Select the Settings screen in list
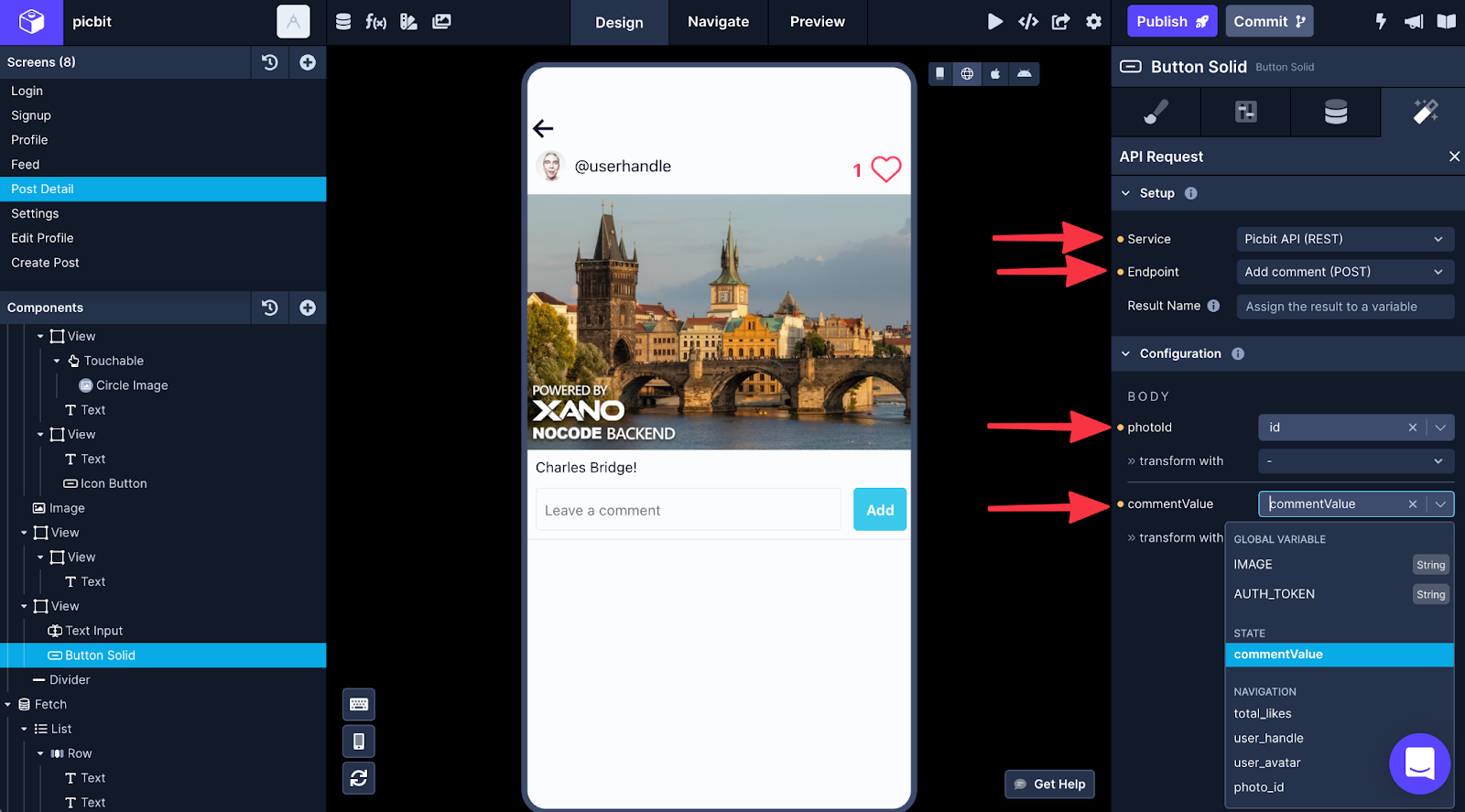This screenshot has height=812, width=1465. [x=35, y=213]
